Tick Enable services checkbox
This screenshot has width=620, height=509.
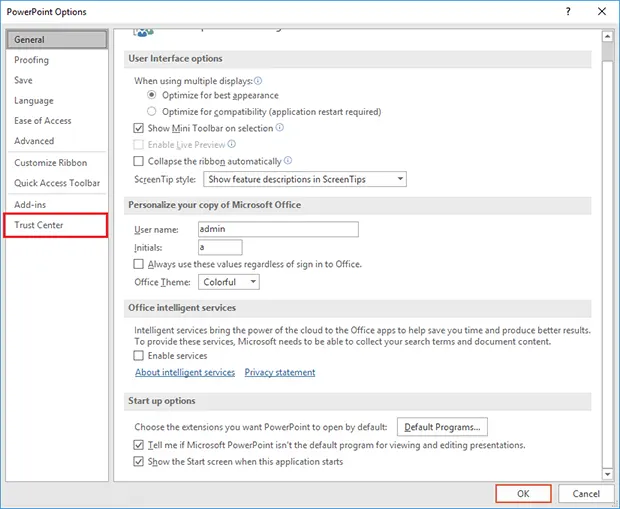pos(138,356)
